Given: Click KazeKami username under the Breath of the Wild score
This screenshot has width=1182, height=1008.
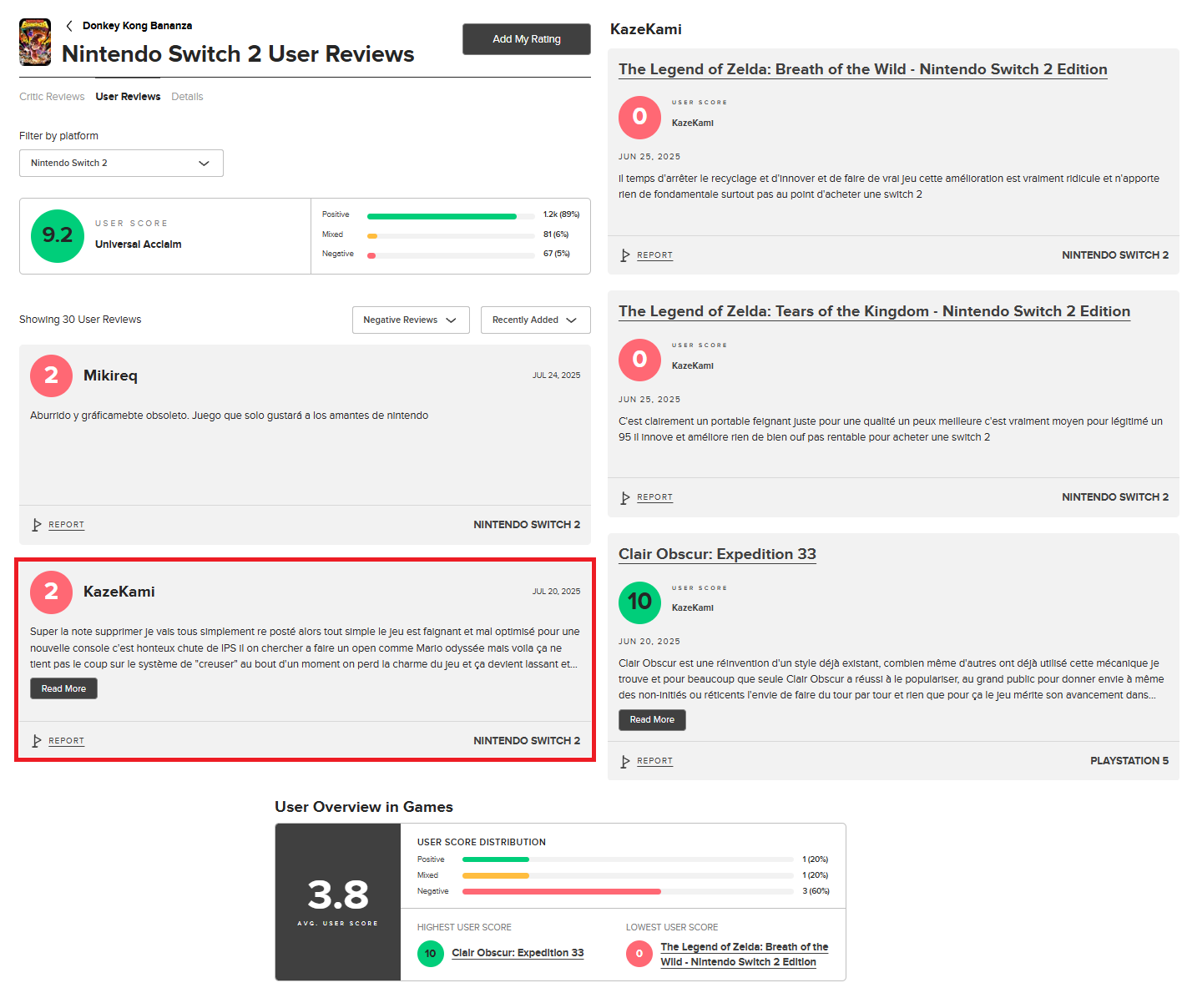Looking at the screenshot, I should click(693, 123).
